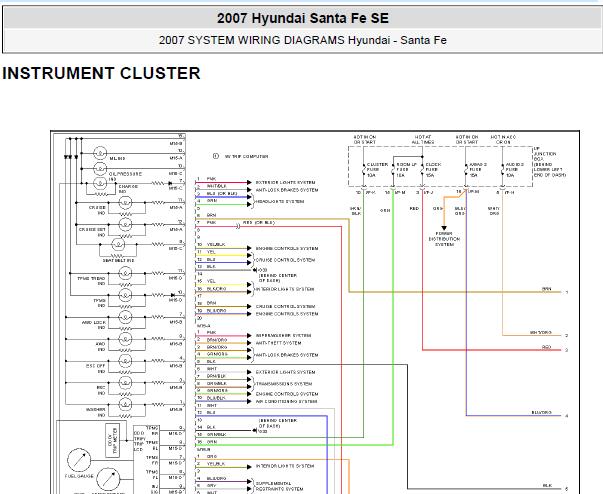The width and height of the screenshot is (603, 494).
Task: Click the 4WD Lock indicator lamp symbol
Action: (x=125, y=317)
